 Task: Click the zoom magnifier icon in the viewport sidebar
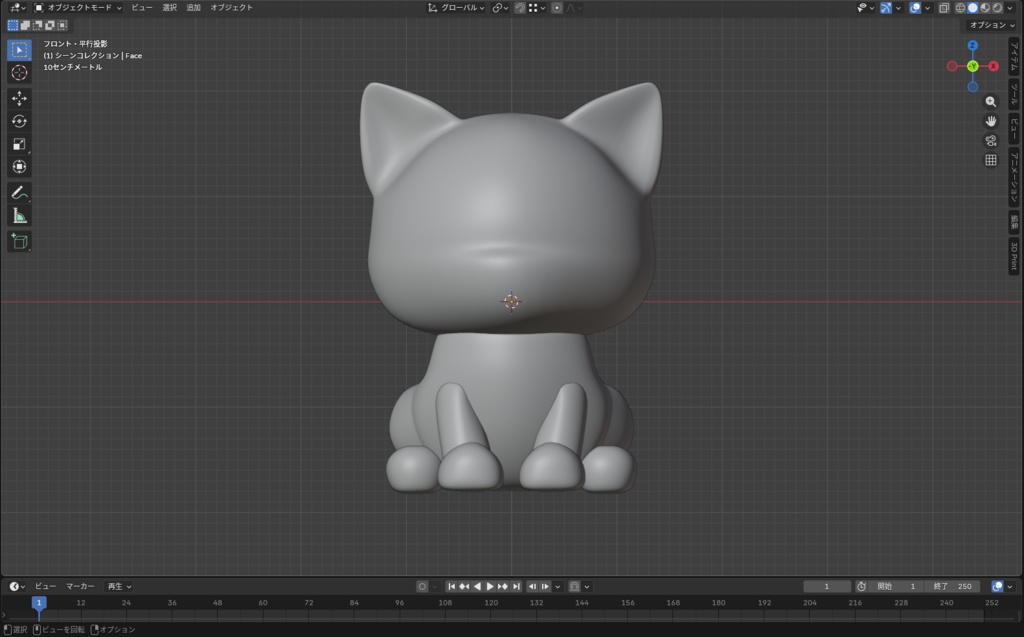990,100
